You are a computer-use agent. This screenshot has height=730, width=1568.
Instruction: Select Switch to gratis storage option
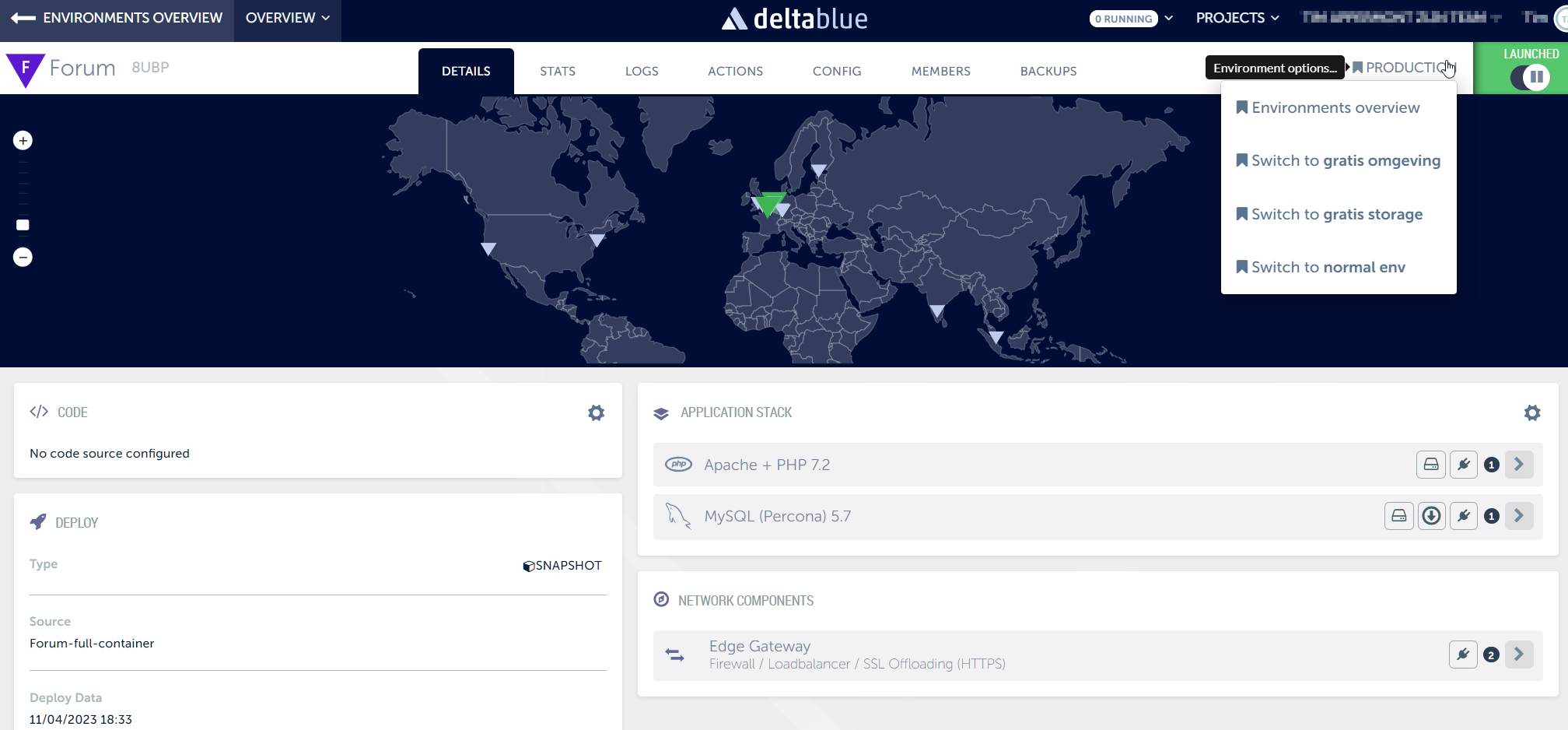tap(1336, 214)
